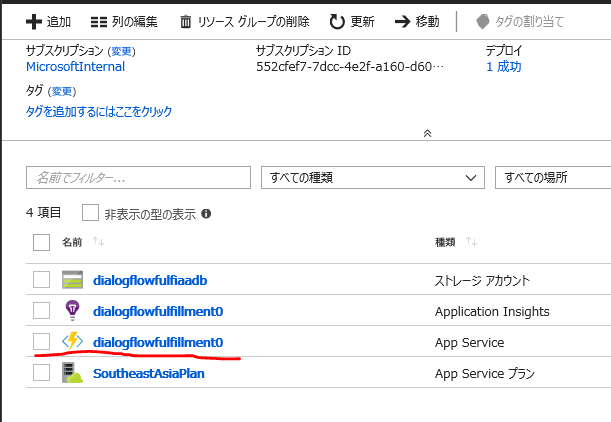The image size is (611, 422).
Task: Click the 4 項目 count label
Action: 43,213
